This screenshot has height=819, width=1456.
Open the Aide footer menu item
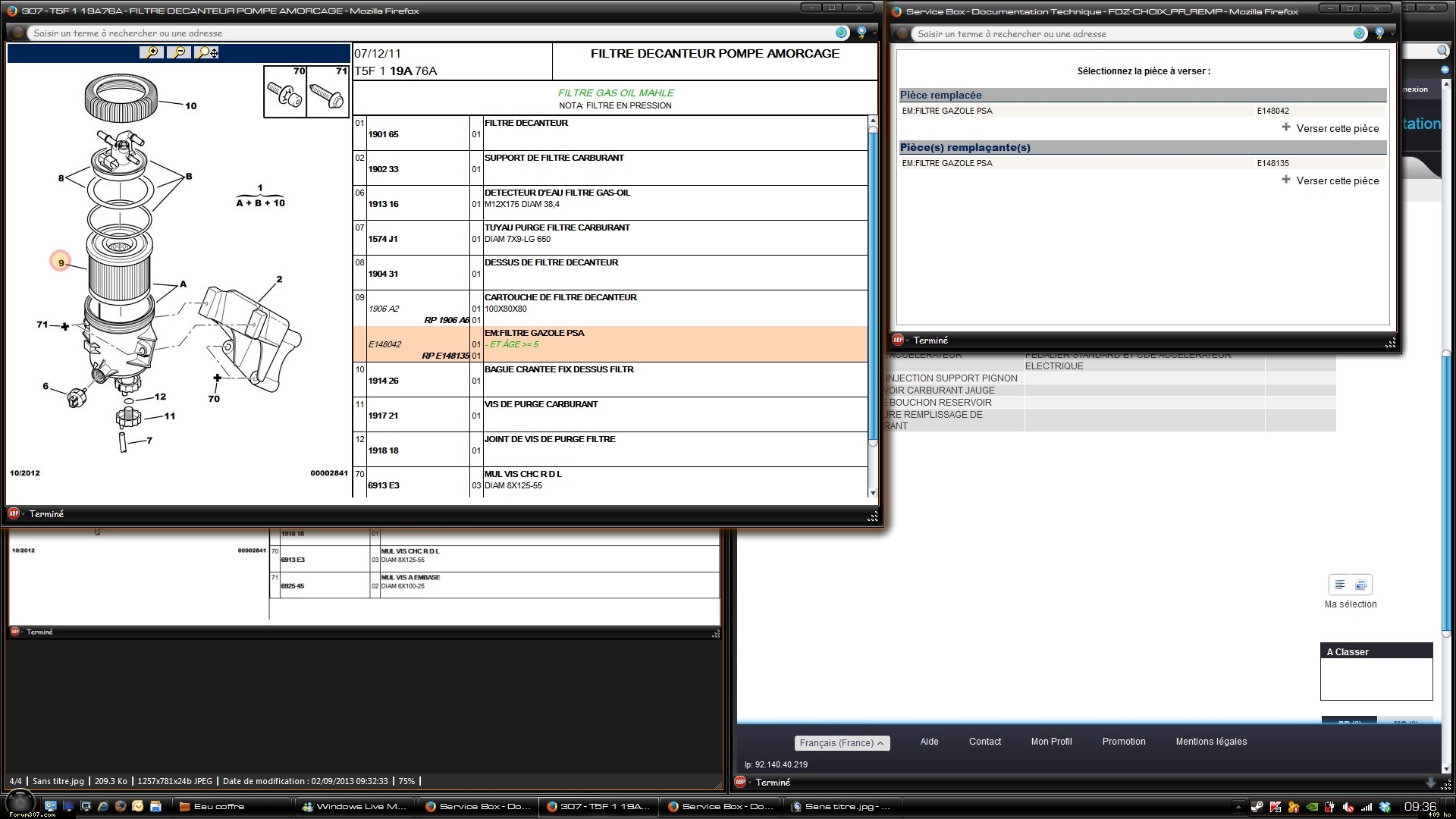tap(929, 742)
